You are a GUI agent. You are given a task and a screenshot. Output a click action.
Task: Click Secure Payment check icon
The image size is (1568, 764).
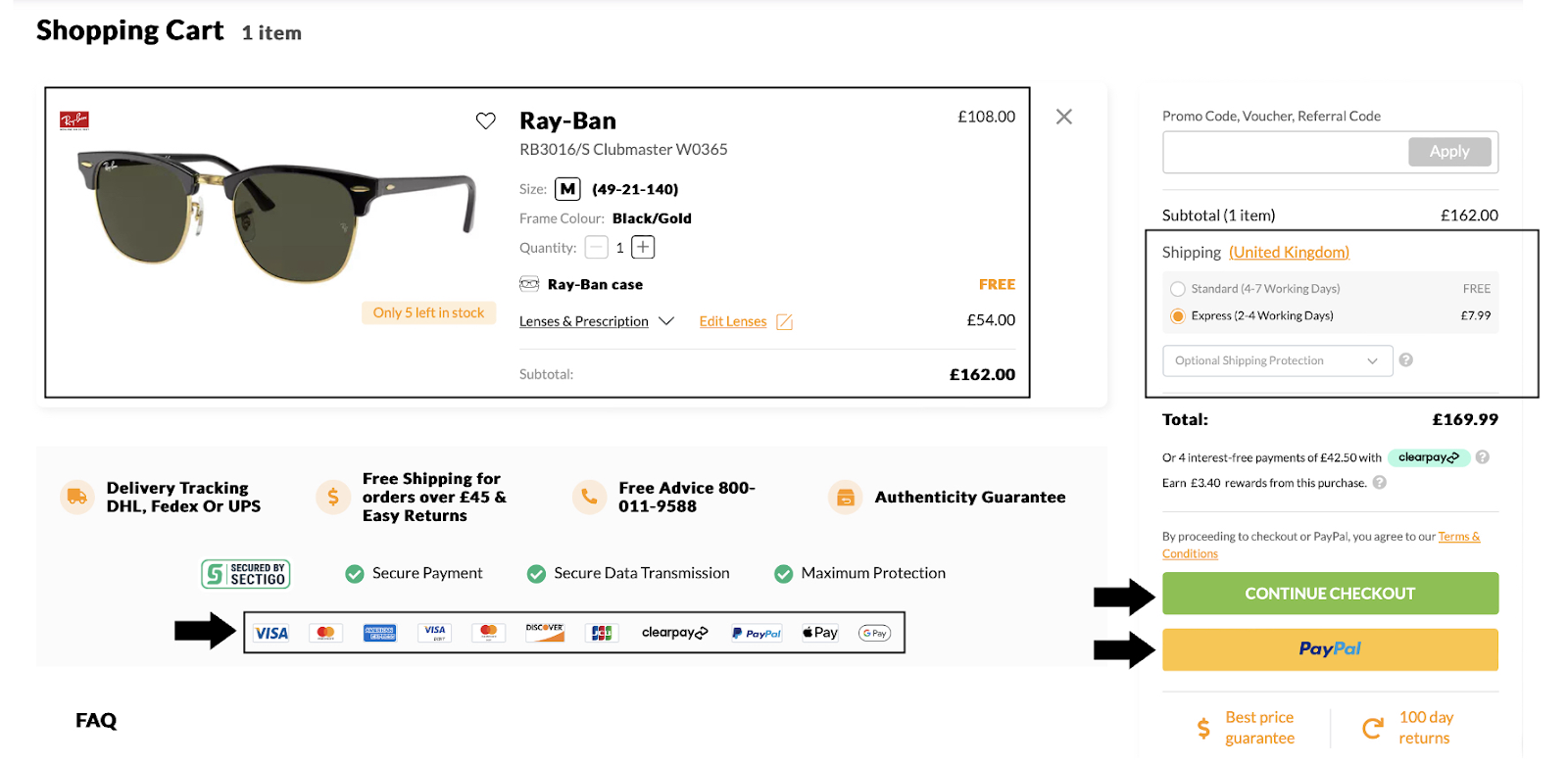tap(355, 574)
